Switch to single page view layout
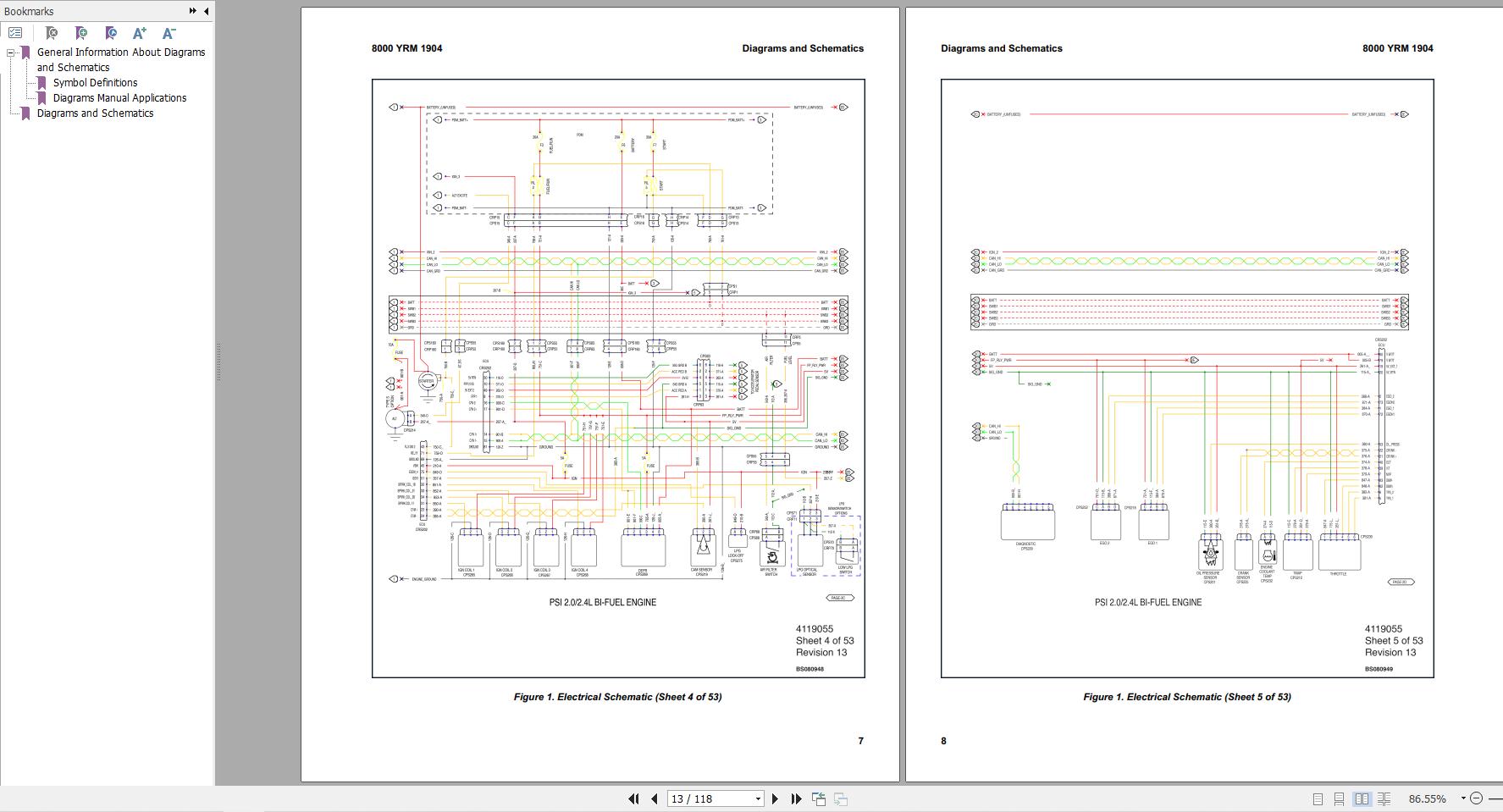This screenshot has height=812, width=1503. point(1318,798)
